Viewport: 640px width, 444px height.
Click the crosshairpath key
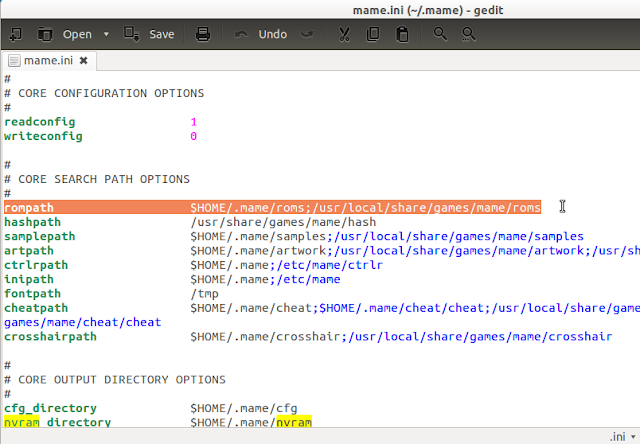(x=50, y=337)
